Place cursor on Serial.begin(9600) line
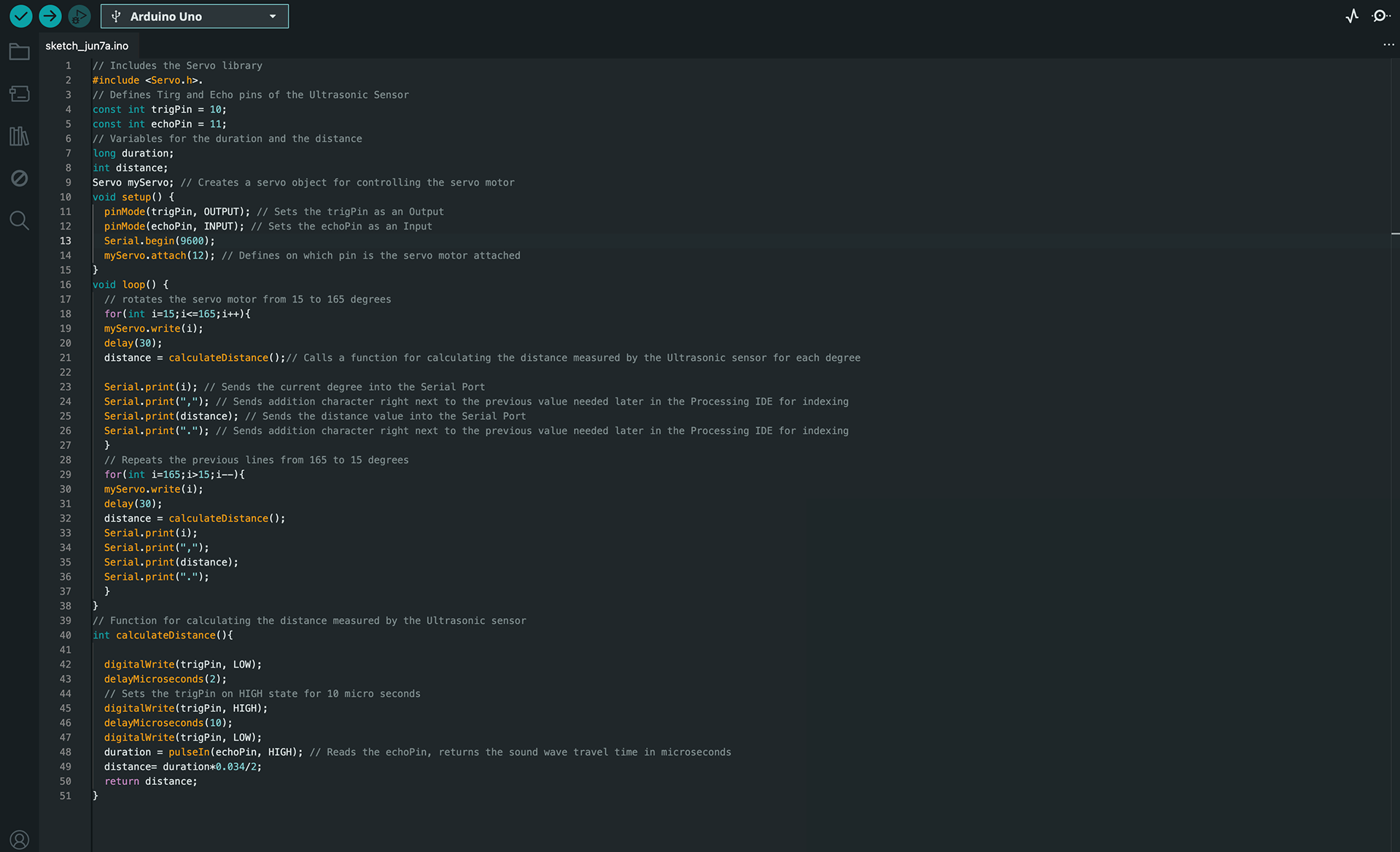The height and width of the screenshot is (852, 1400). (x=159, y=241)
